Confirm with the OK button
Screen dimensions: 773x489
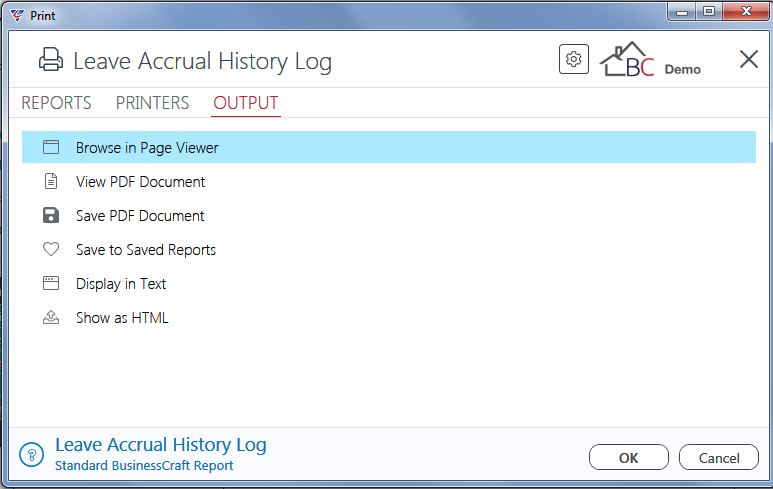tap(629, 457)
